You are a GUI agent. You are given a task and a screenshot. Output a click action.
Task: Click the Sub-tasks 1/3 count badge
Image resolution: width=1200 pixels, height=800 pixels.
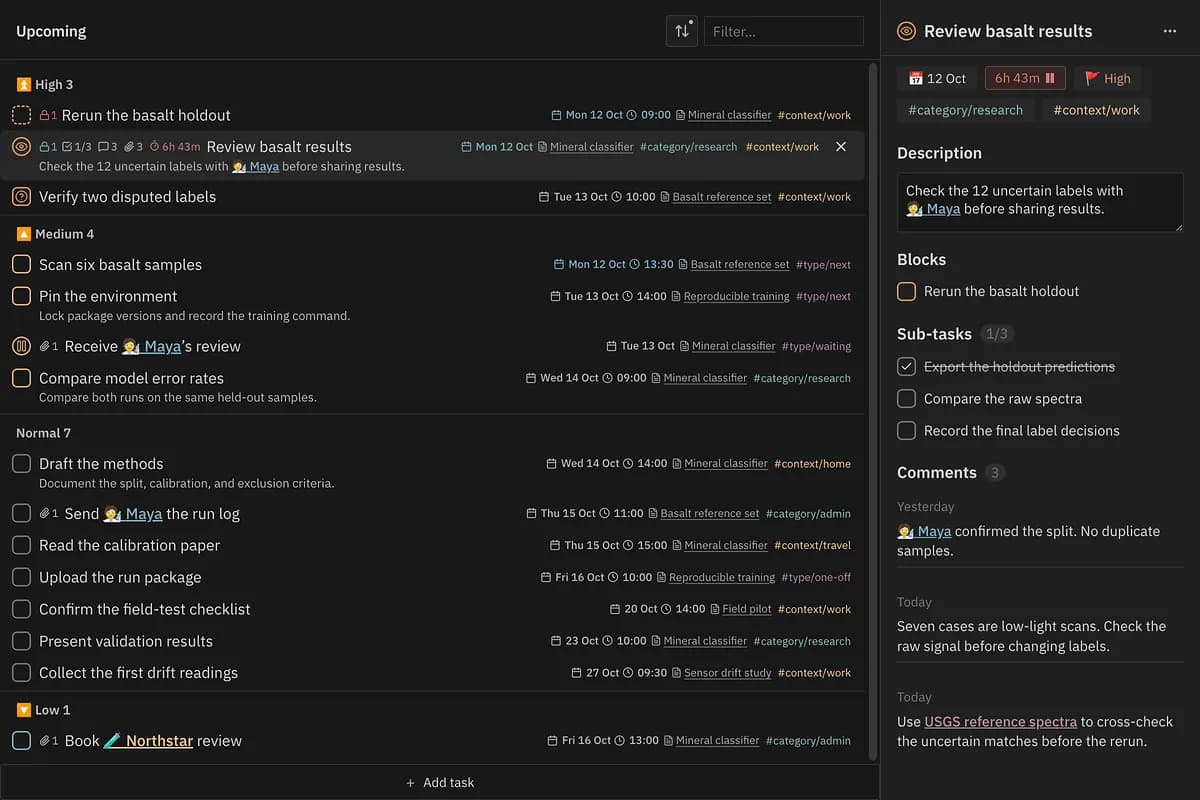[997, 334]
